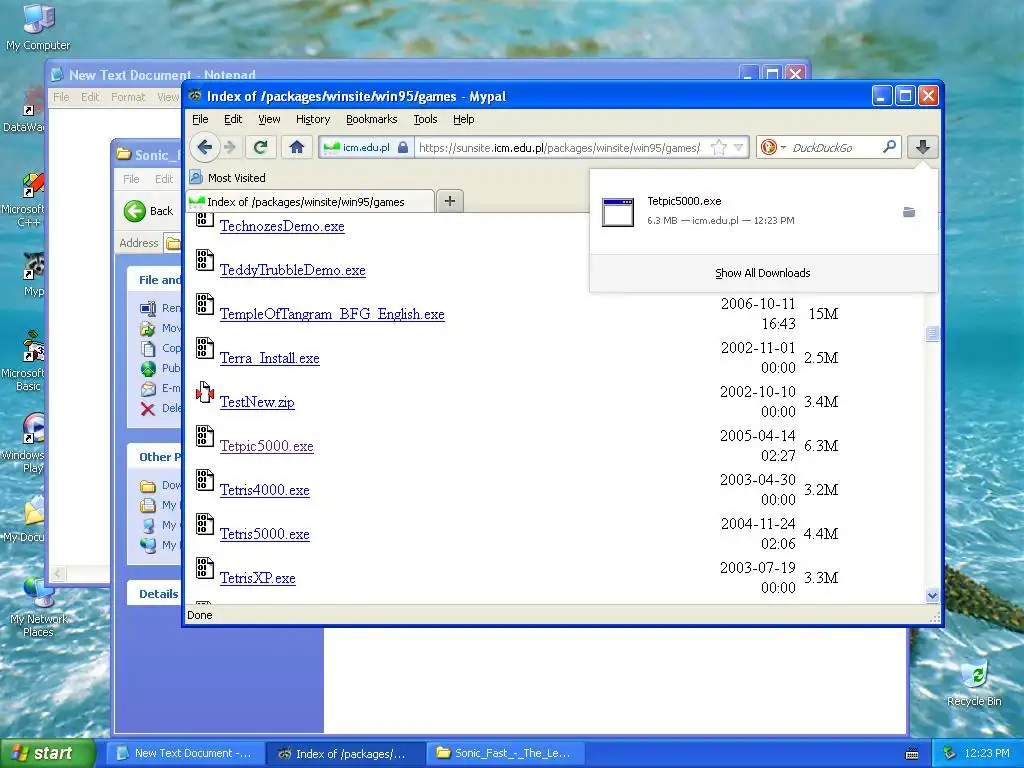Open Tetris4000.exe link

click(x=264, y=490)
